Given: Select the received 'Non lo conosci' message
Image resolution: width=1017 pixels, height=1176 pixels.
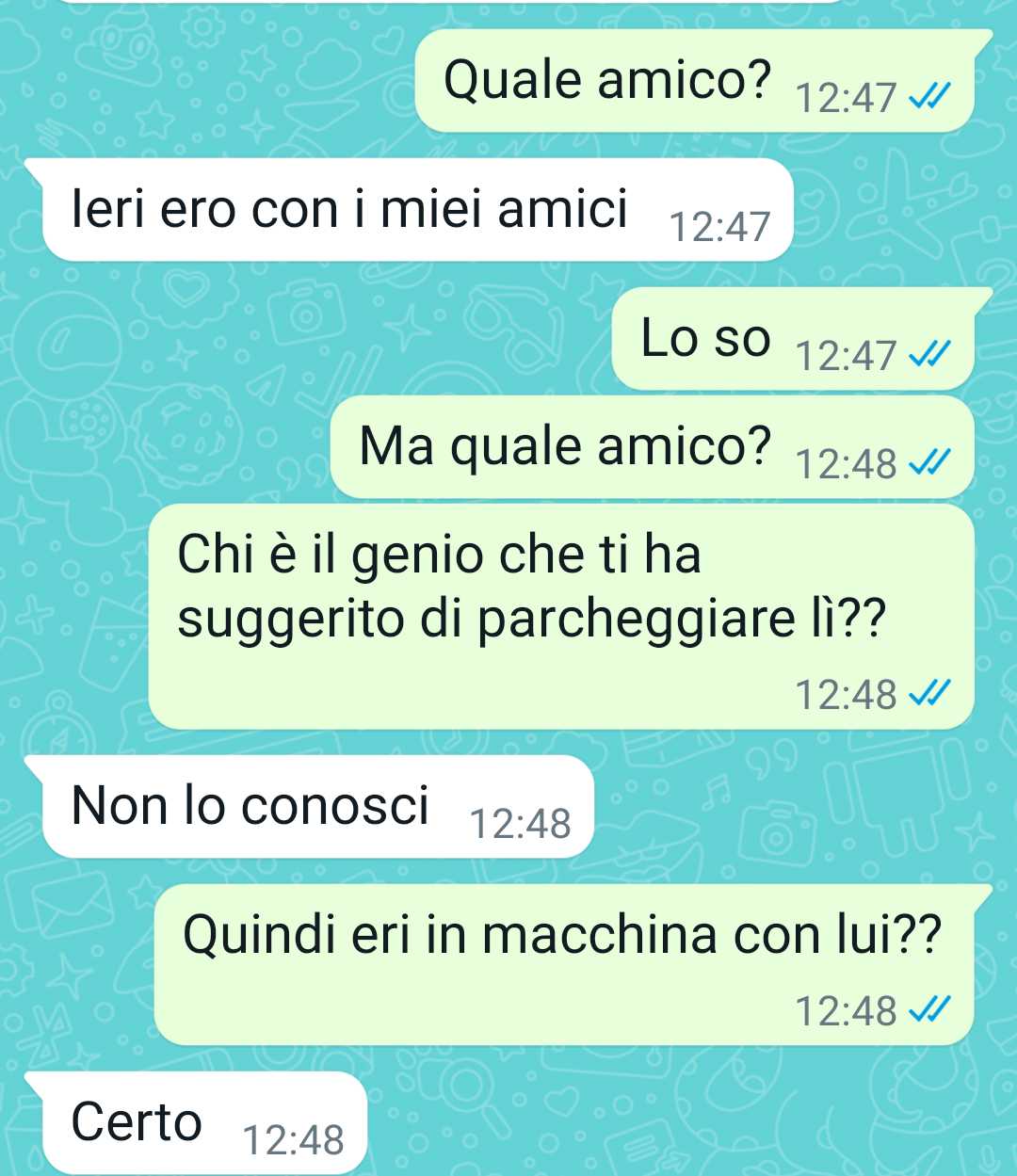Looking at the screenshot, I should coord(309,807).
